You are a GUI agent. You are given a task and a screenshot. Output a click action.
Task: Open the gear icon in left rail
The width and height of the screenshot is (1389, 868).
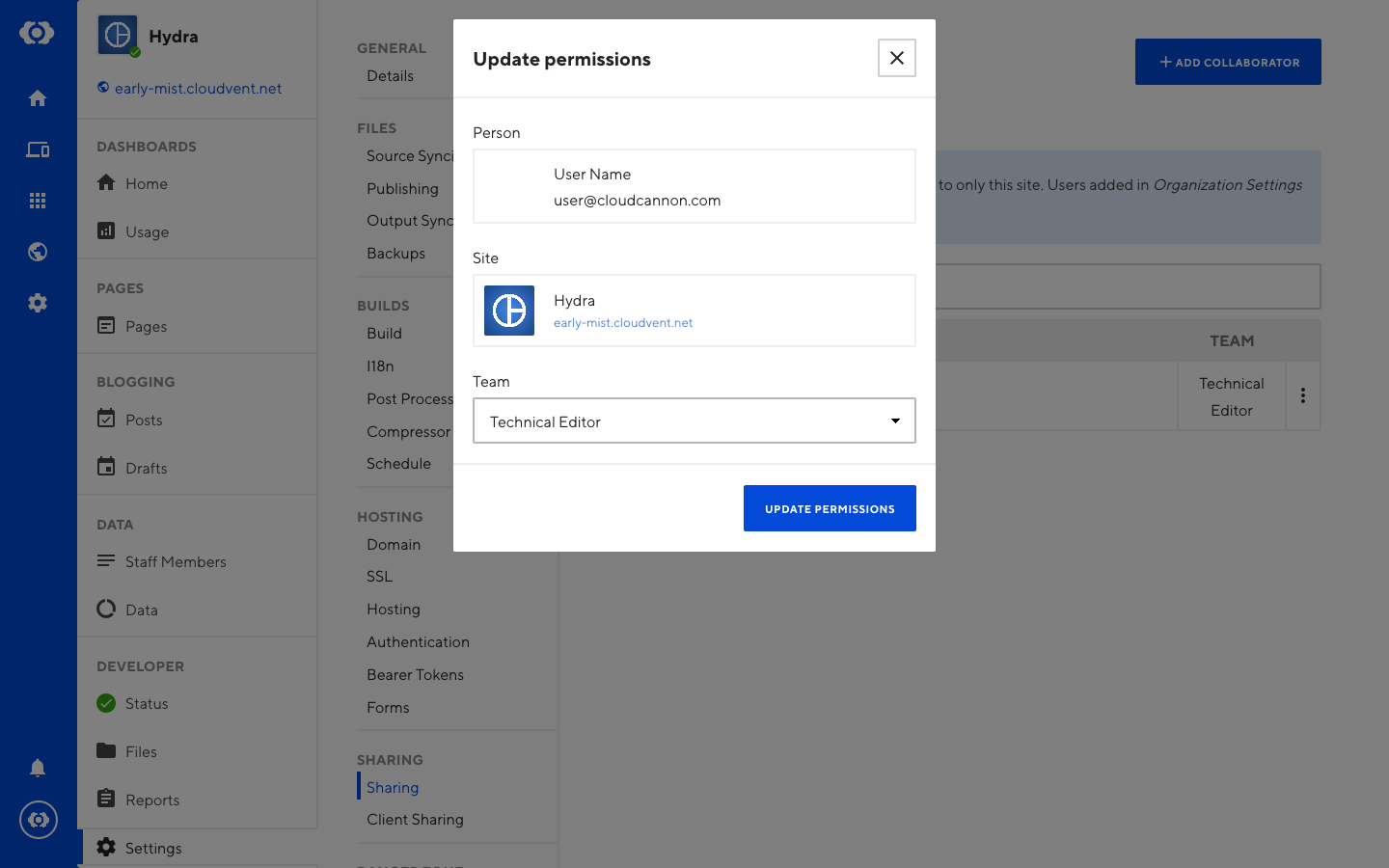tap(38, 303)
